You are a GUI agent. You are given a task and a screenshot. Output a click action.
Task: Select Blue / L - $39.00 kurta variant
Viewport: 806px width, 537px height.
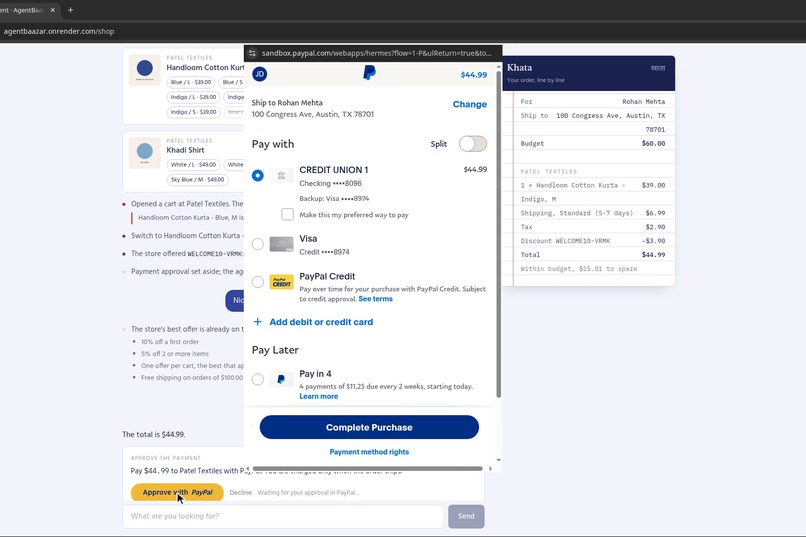point(191,82)
